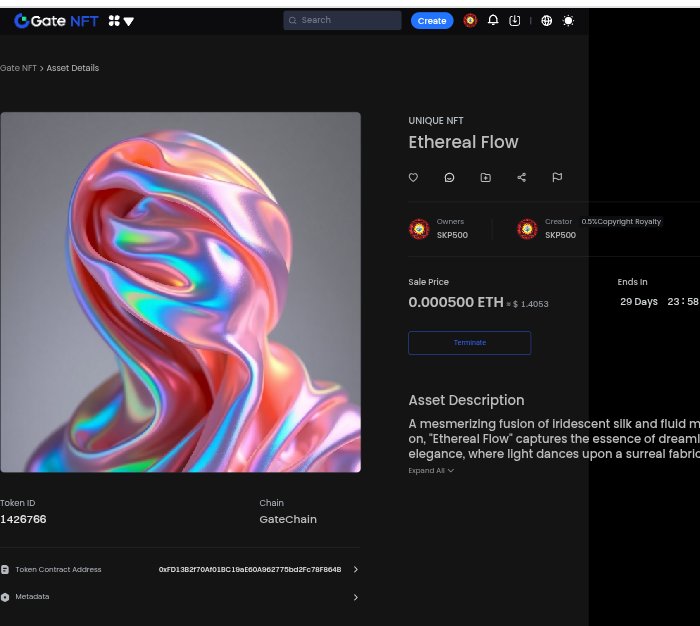Image resolution: width=700 pixels, height=626 pixels.
Task: Open owner avatar beside Owners label
Action: 419,229
